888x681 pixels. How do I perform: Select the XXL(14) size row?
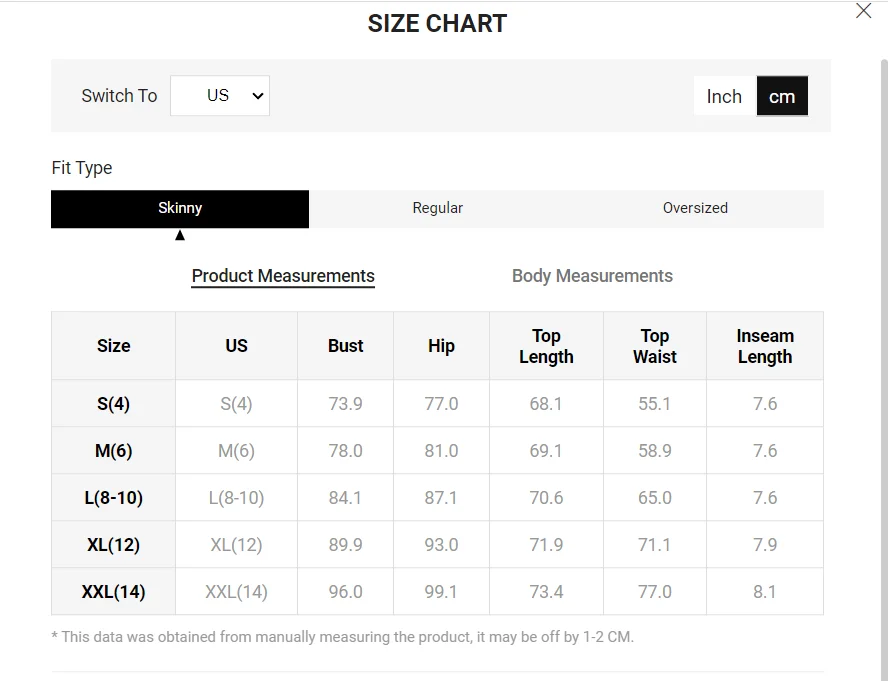coord(437,591)
